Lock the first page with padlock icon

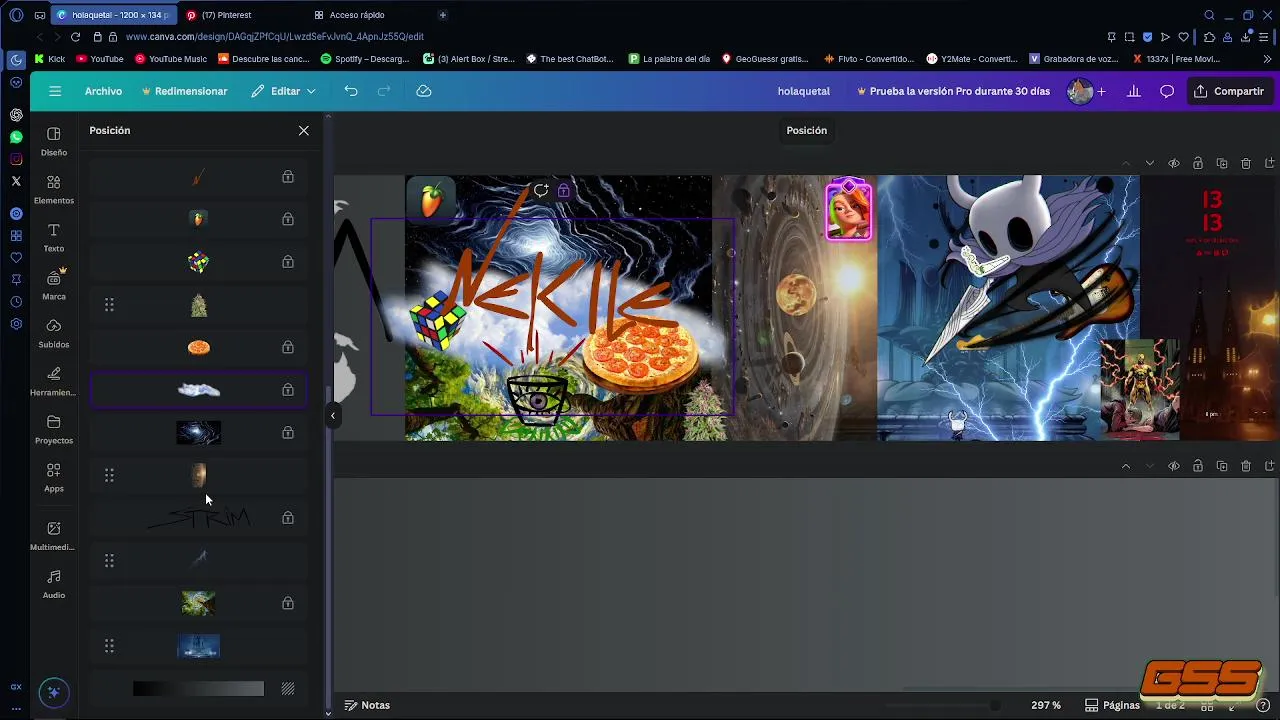tap(1198, 163)
